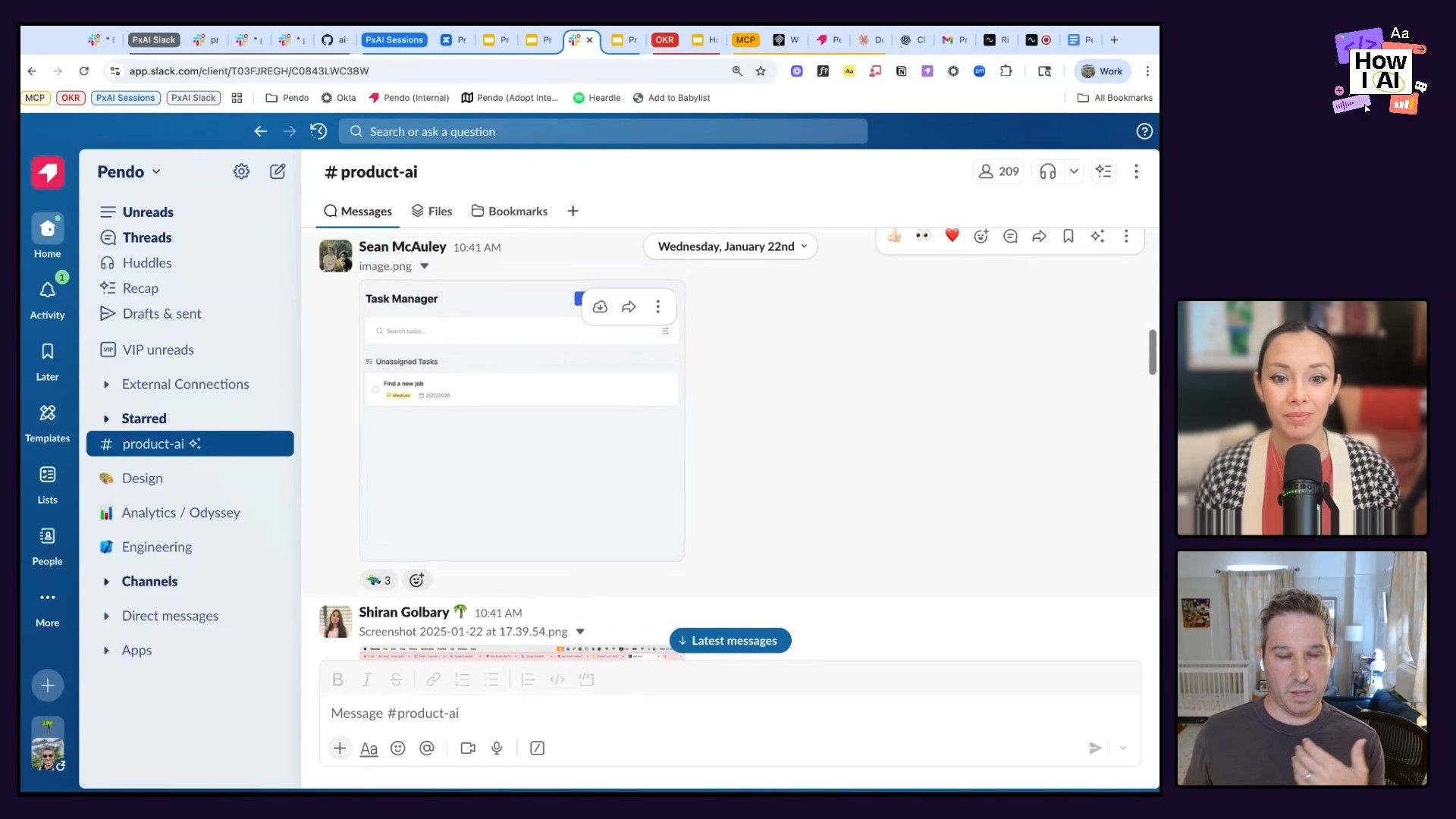
Task: Toggle formatting toolbar with Aa
Action: pyautogui.click(x=369, y=748)
